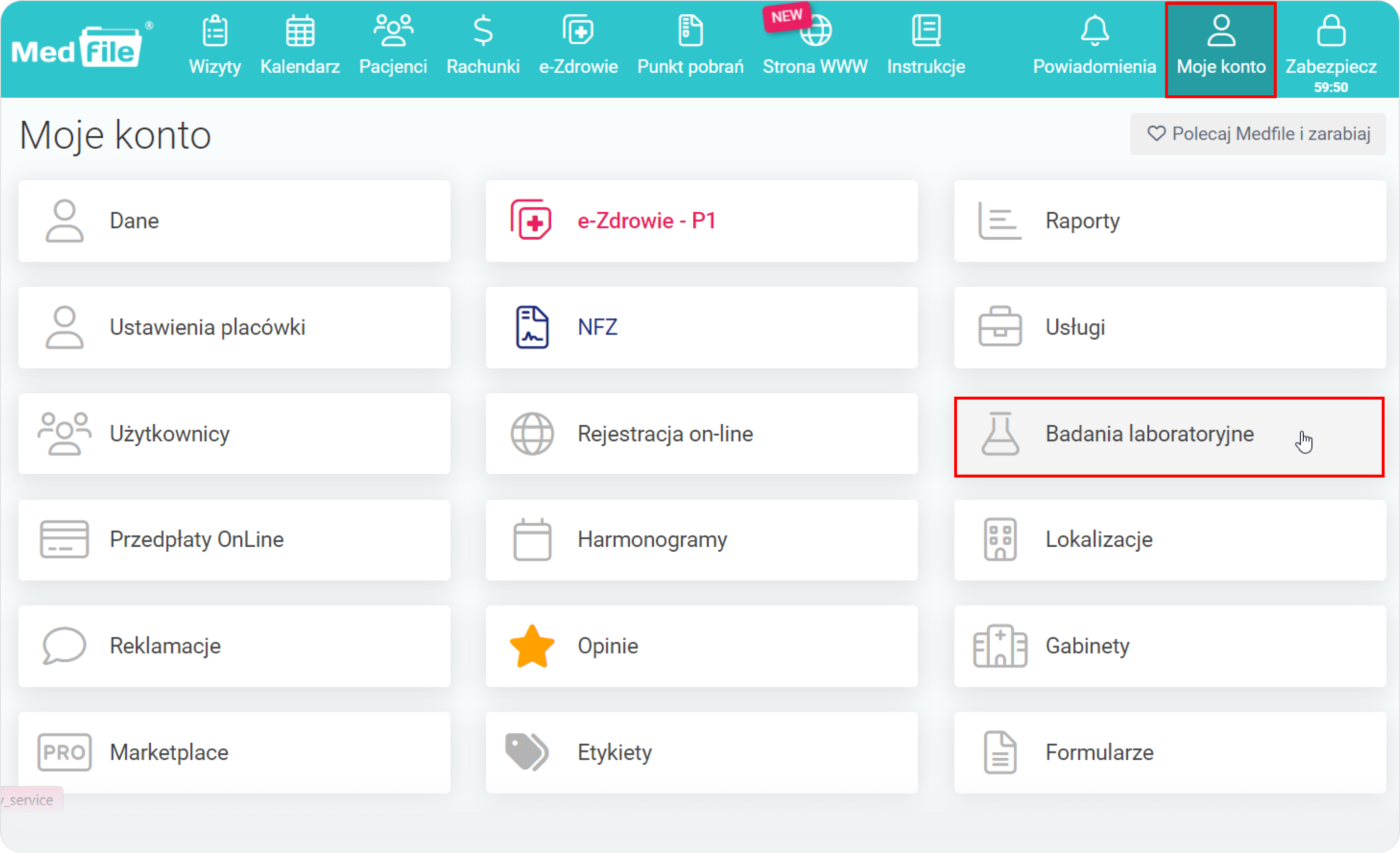Viewport: 1400px width, 853px height.
Task: Open Wizyty clipboard icon in top bar
Action: tap(215, 30)
